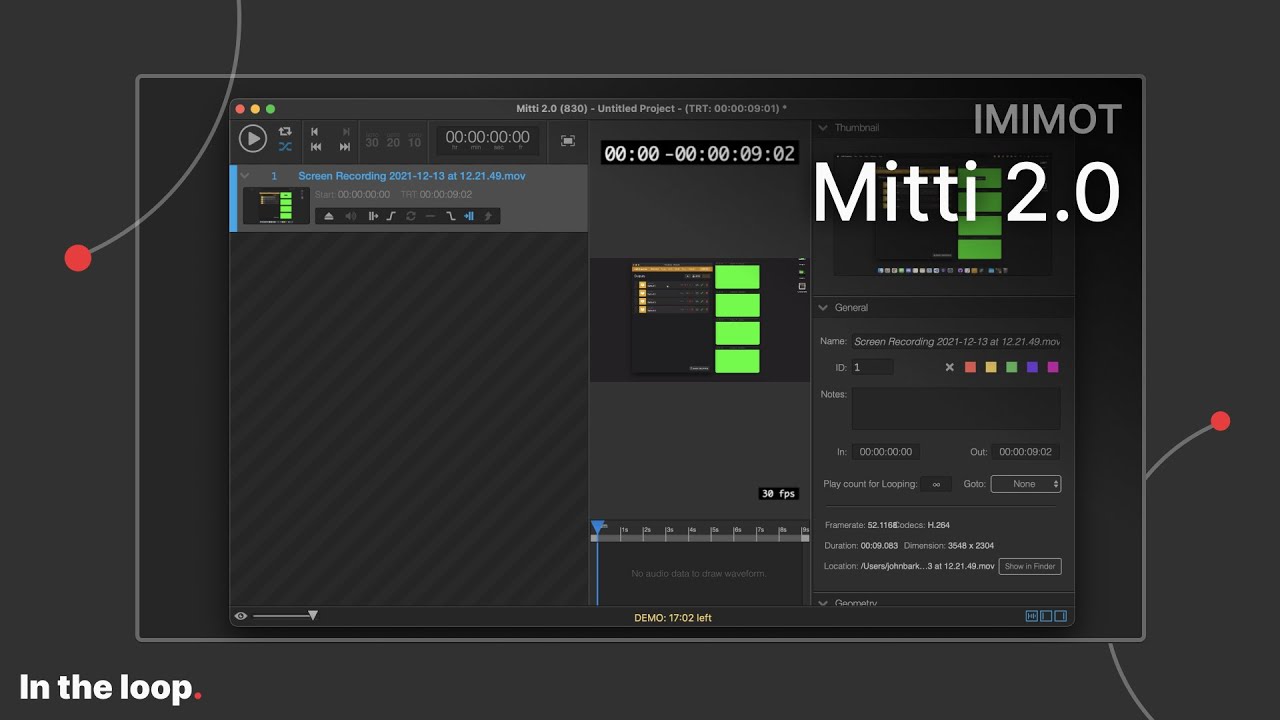
Task: Pick the green cue color swatch
Action: pyautogui.click(x=1011, y=367)
